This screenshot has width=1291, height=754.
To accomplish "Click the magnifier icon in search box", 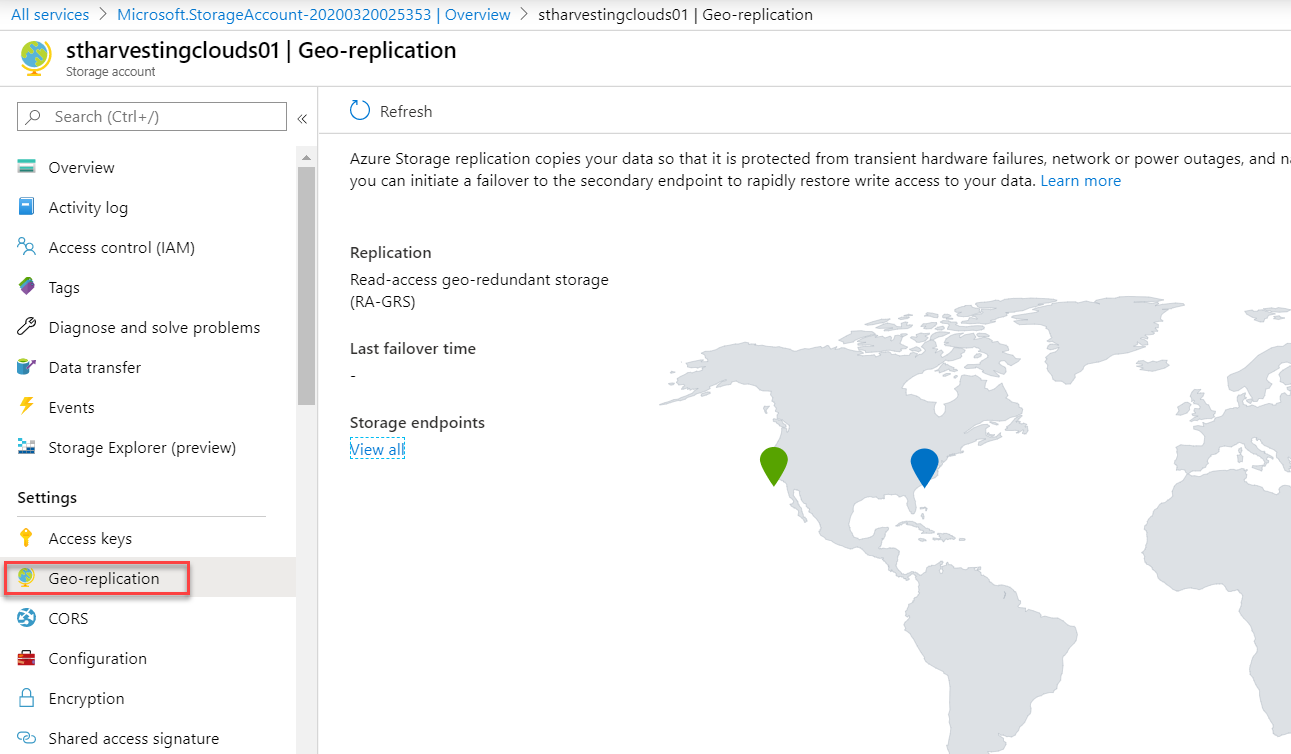I will [34, 117].
